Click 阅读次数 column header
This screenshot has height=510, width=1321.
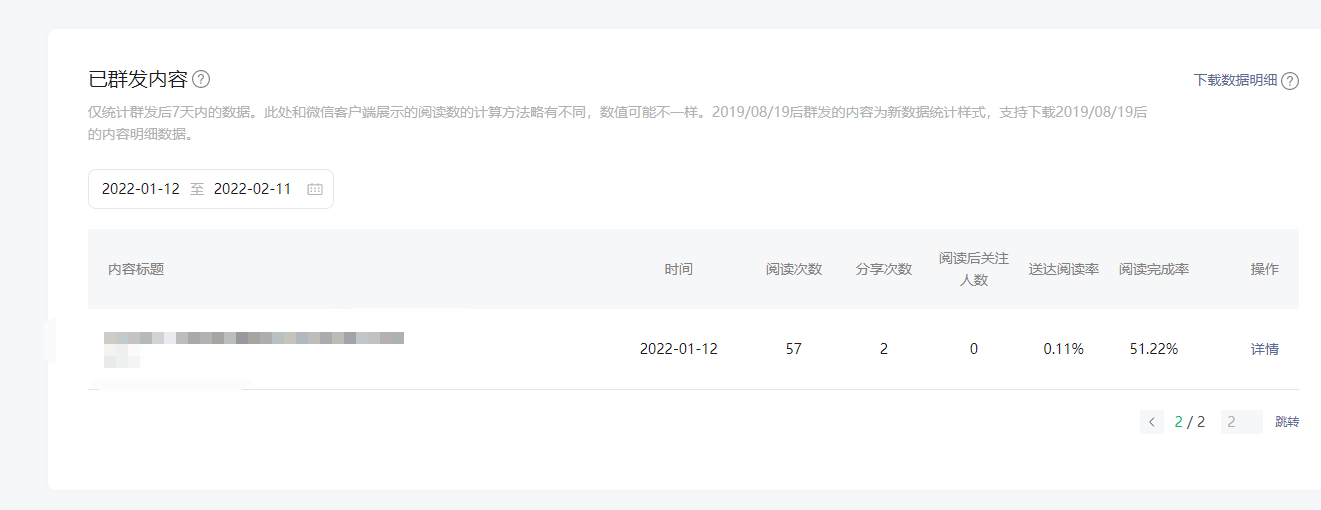click(794, 269)
